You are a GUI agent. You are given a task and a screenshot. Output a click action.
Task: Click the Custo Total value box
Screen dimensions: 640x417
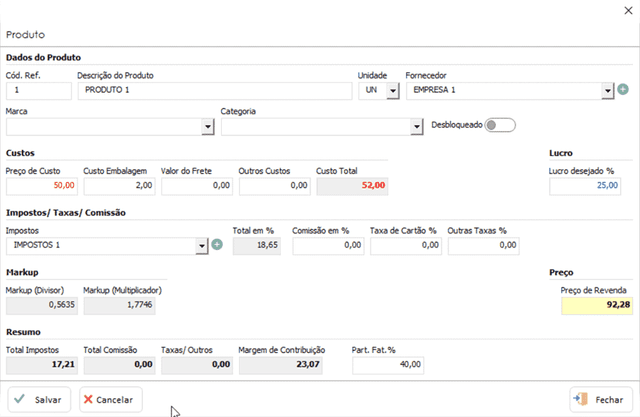[352, 186]
